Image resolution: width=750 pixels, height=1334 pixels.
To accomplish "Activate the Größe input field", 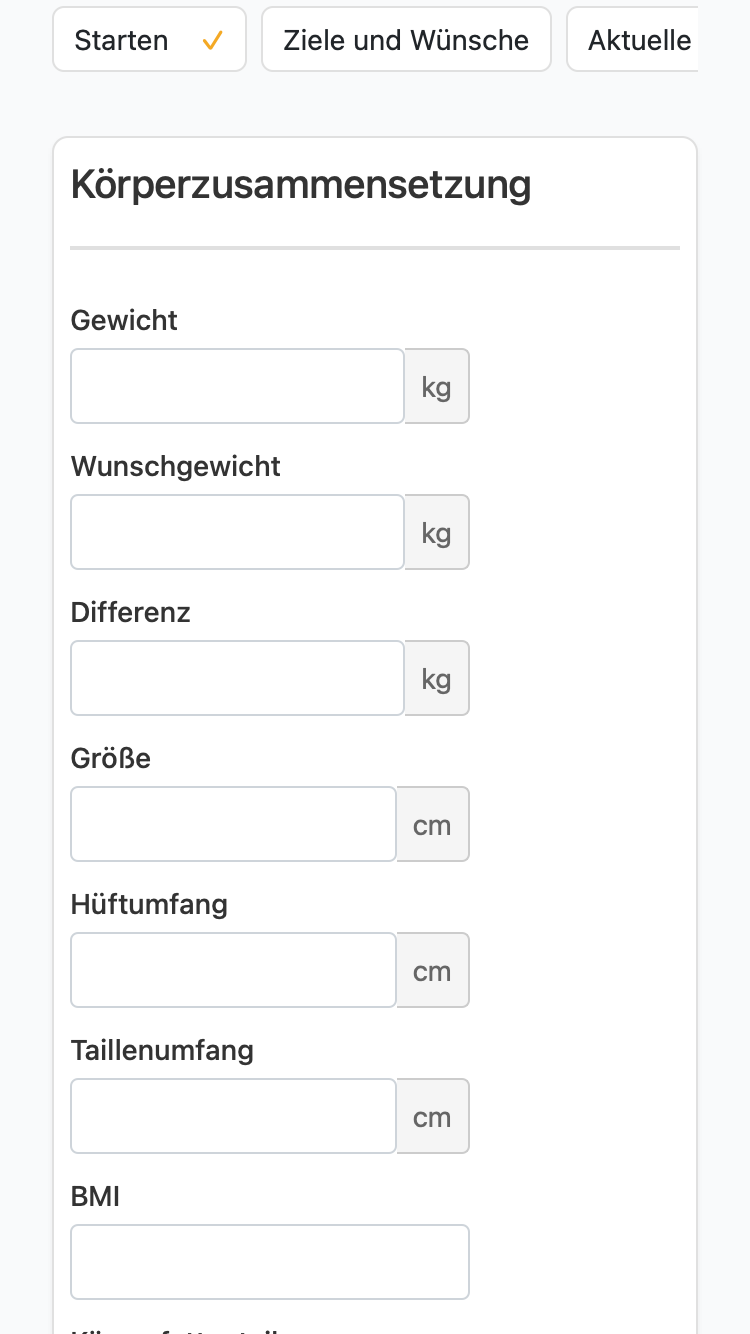I will point(234,824).
